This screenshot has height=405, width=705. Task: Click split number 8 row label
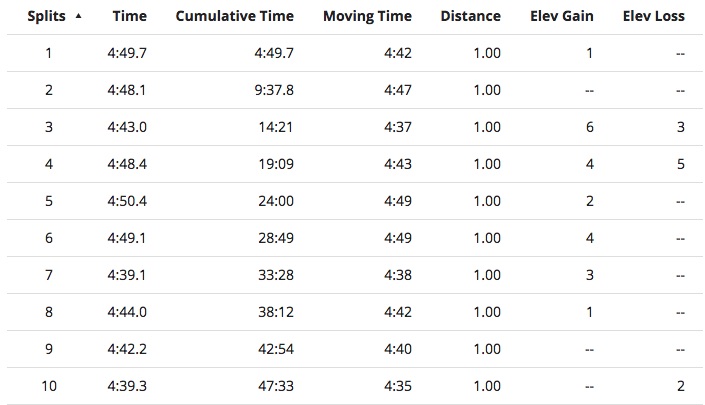[x=48, y=312]
